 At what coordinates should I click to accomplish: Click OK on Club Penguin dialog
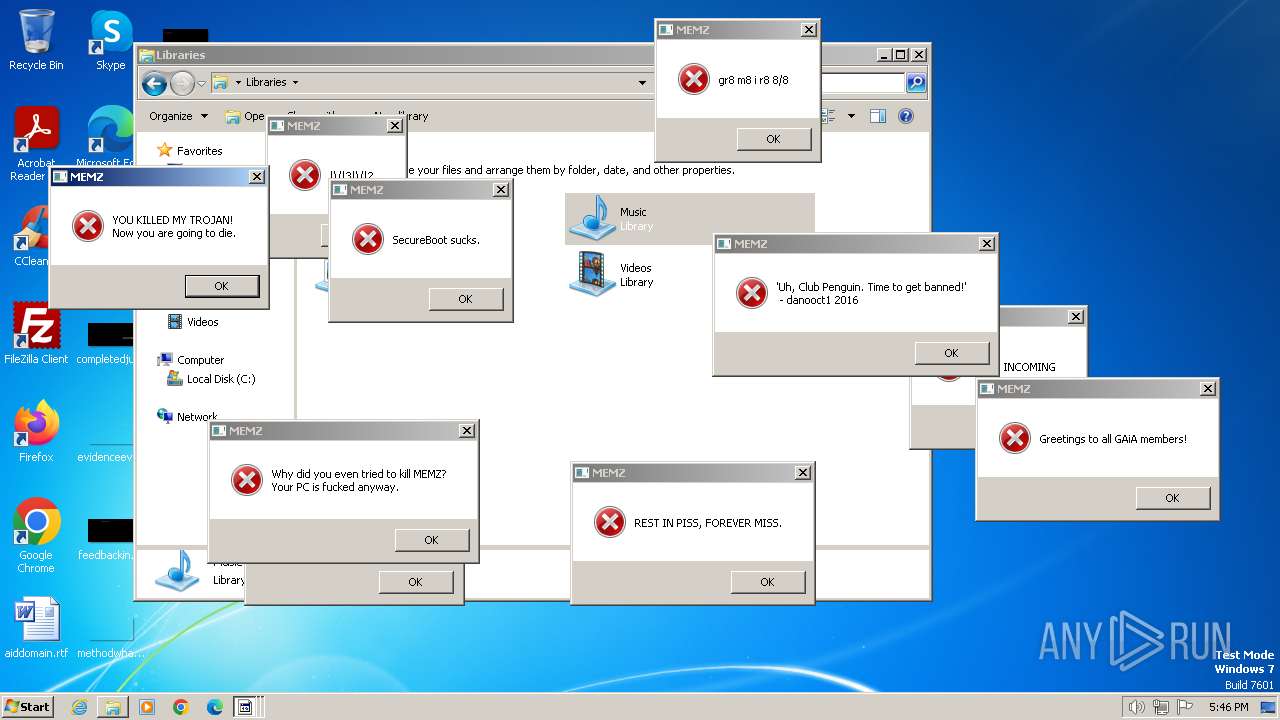click(x=951, y=353)
